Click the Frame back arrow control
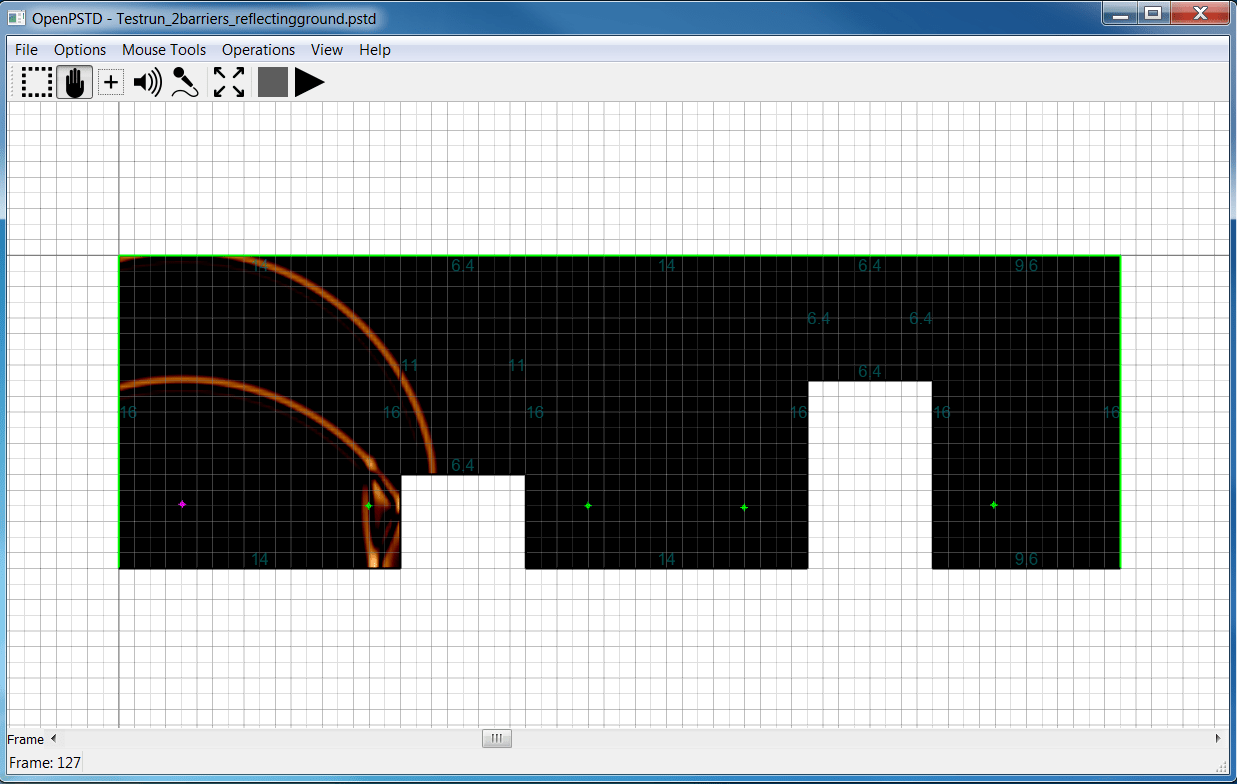Viewport: 1237px width, 784px height. coord(52,738)
